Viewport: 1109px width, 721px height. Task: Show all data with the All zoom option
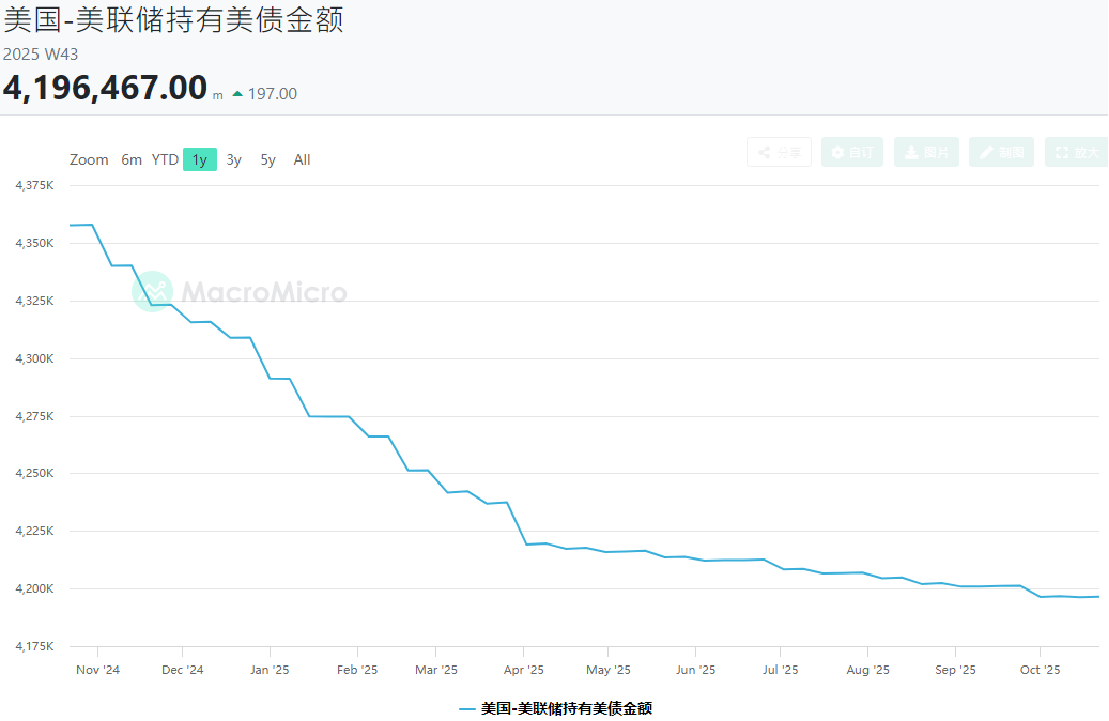click(302, 160)
